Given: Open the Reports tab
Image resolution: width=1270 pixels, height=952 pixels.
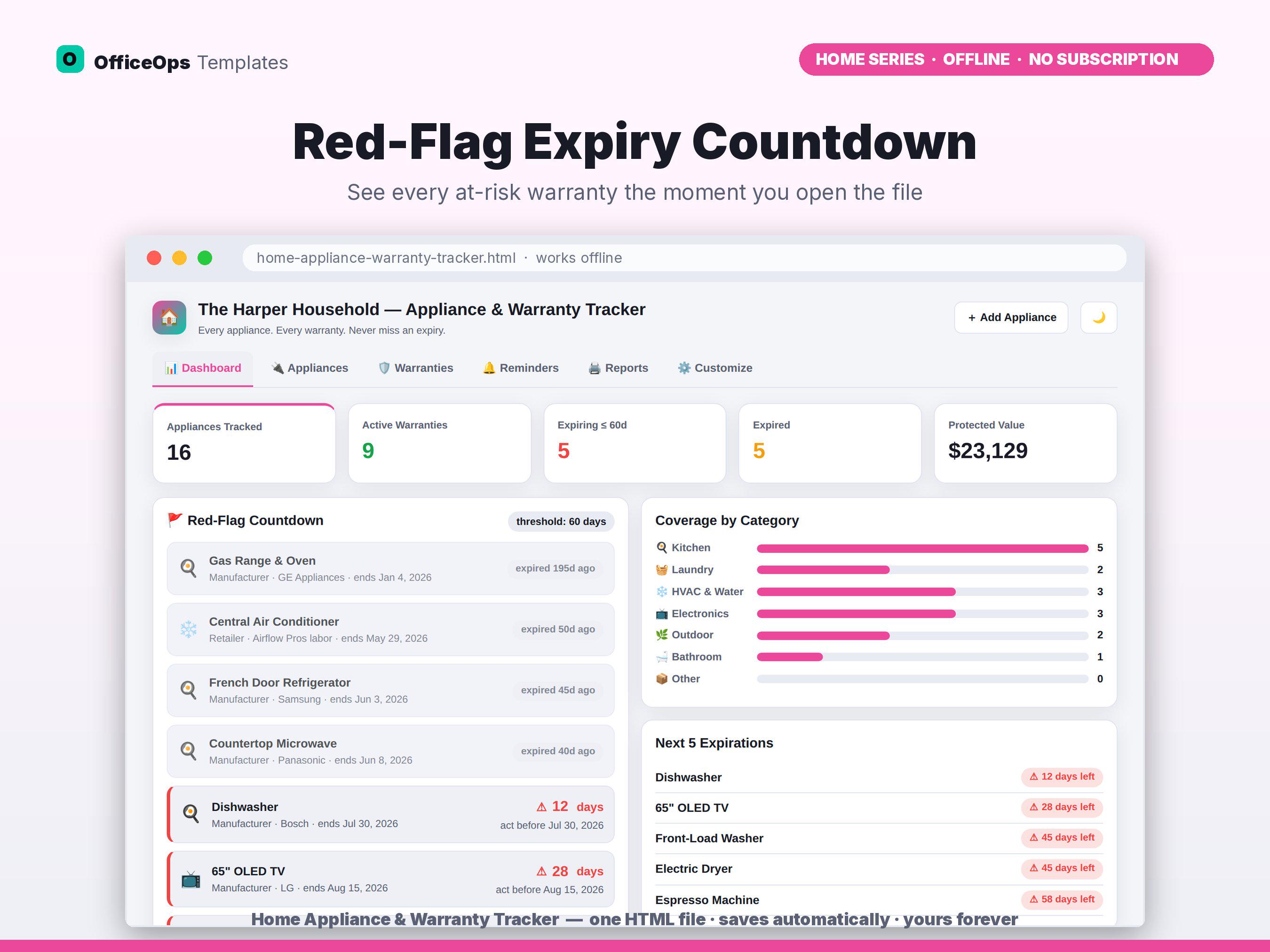Looking at the screenshot, I should pos(619,369).
